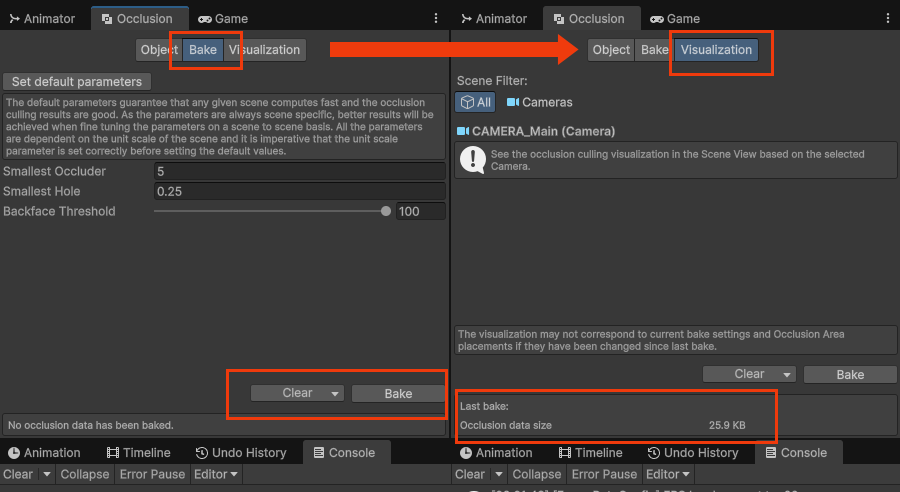Viewport: 900px width, 492px height.
Task: Expand the Clear dropdown beside Bake in left panel
Action: (335, 393)
